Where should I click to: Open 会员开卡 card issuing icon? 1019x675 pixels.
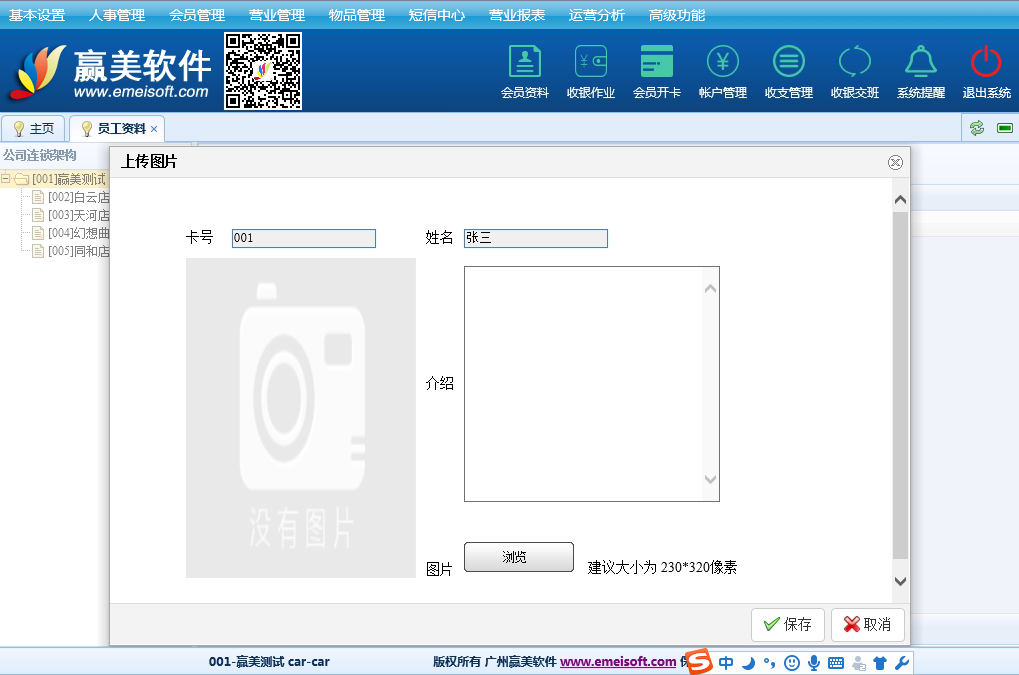[656, 72]
